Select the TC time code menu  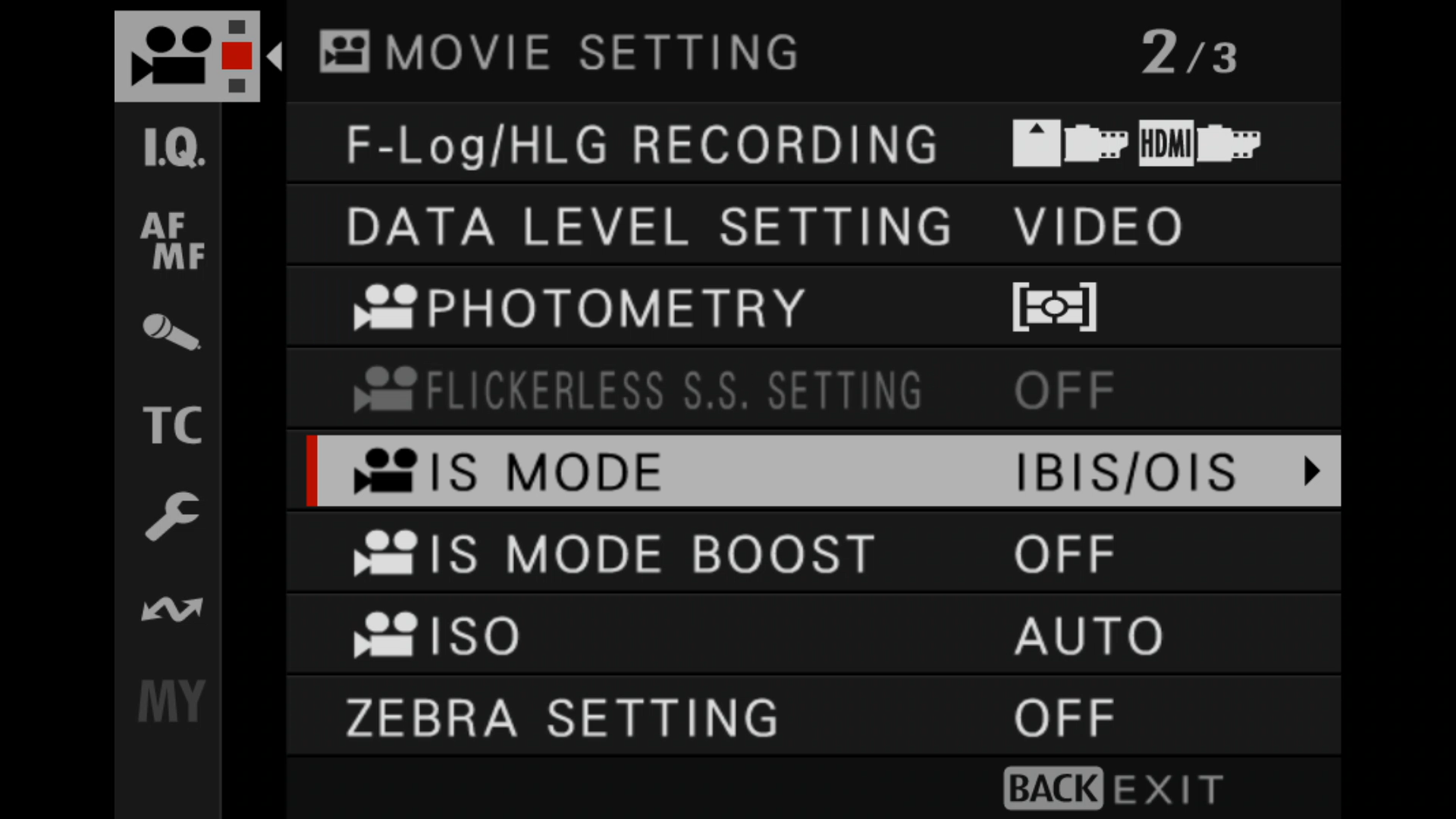[173, 425]
